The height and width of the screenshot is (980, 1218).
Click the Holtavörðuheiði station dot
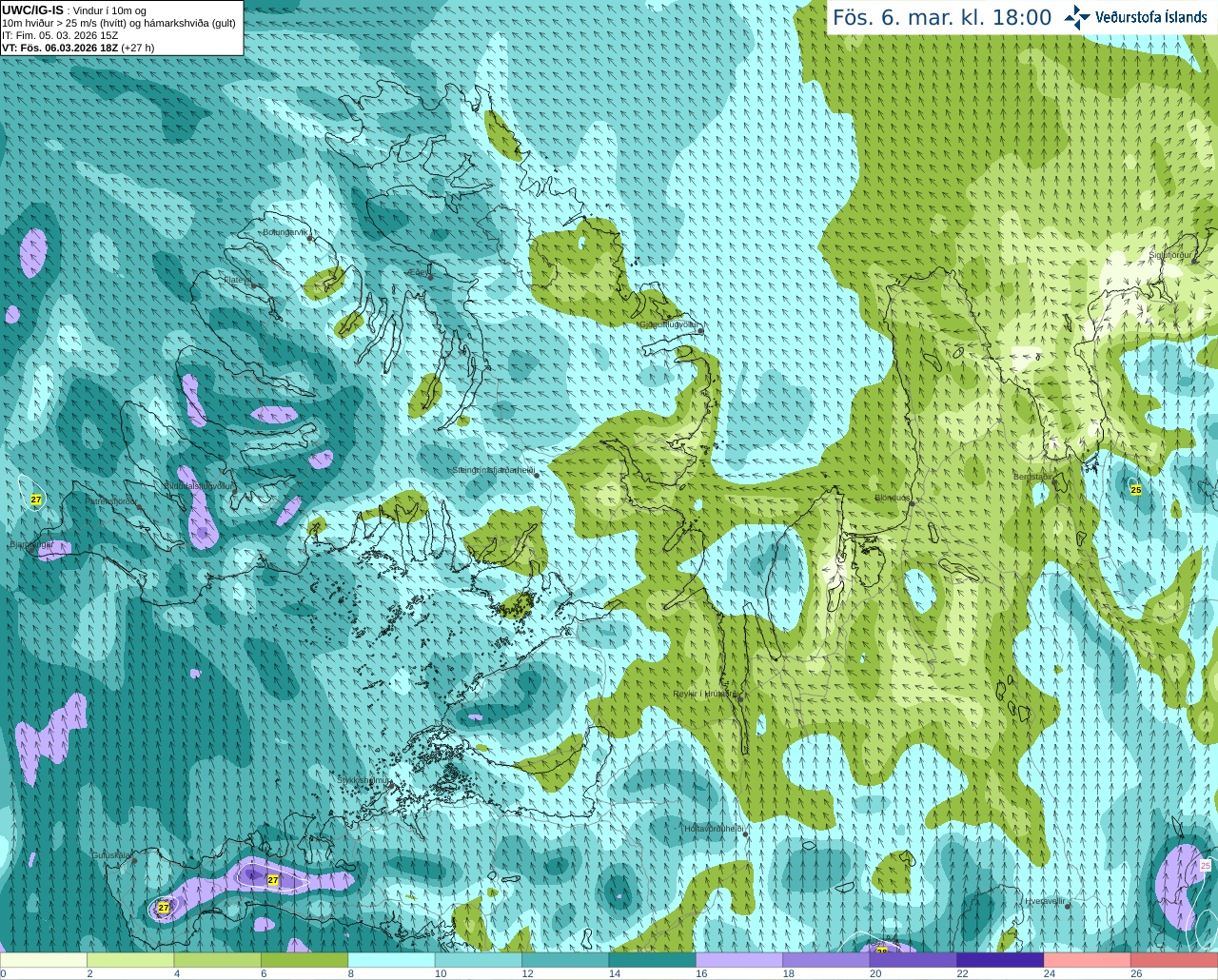745,834
